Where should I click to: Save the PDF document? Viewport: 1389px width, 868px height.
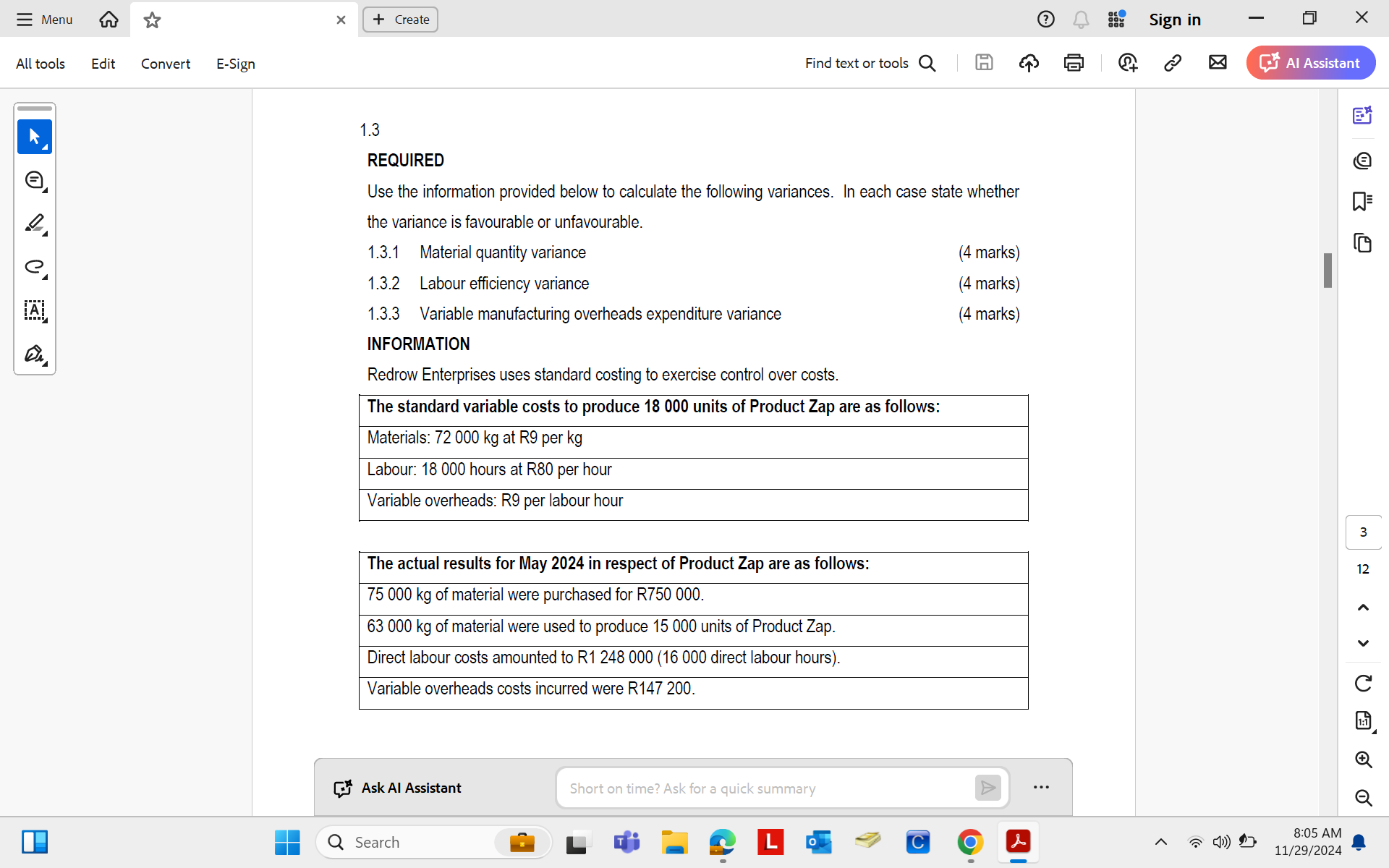coord(984,63)
